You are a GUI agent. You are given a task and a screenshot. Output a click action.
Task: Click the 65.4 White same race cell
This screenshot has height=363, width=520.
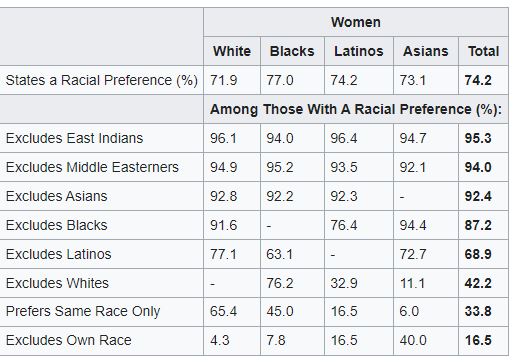pos(223,312)
